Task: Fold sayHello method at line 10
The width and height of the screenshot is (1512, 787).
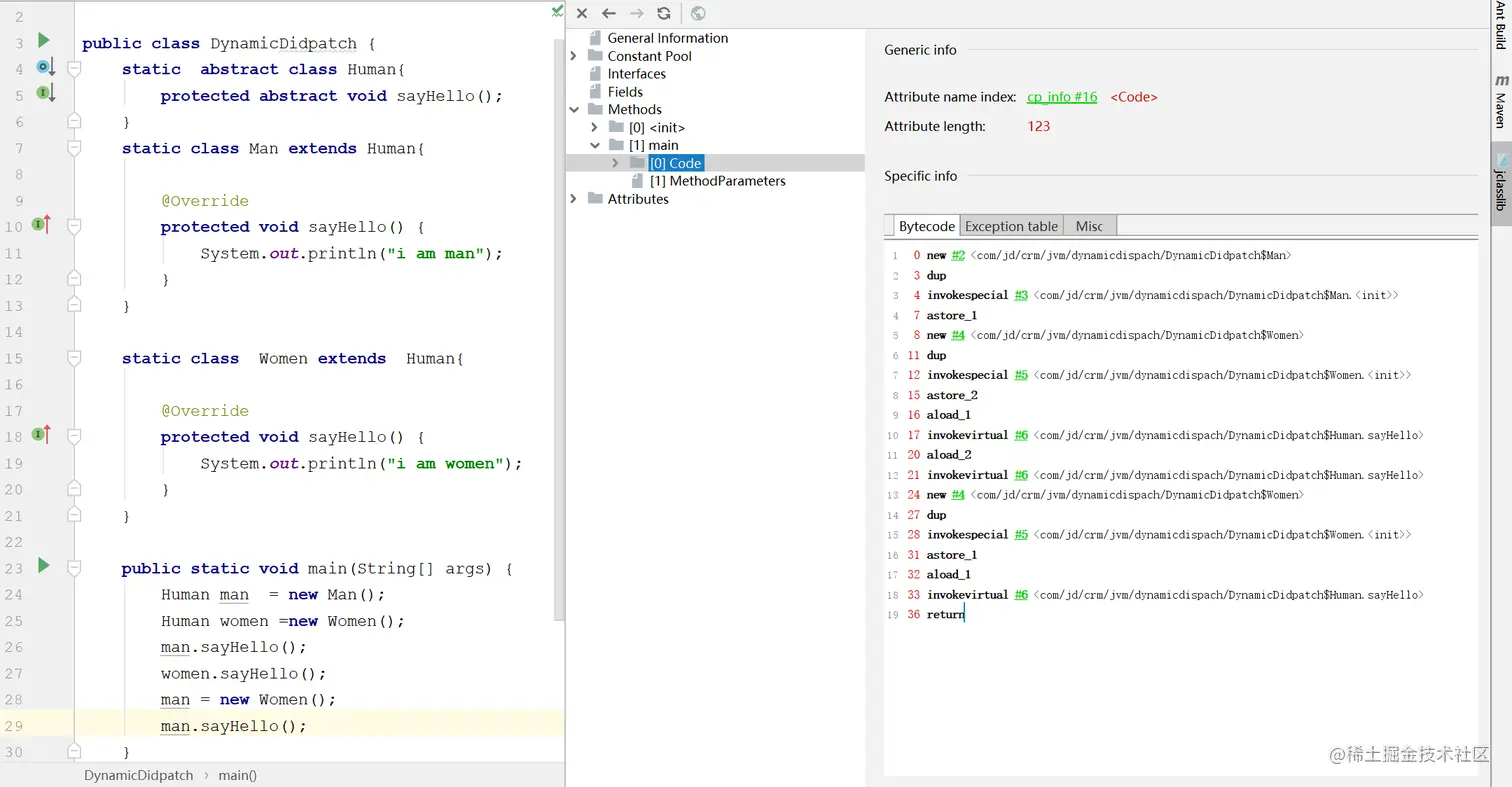Action: click(x=74, y=227)
